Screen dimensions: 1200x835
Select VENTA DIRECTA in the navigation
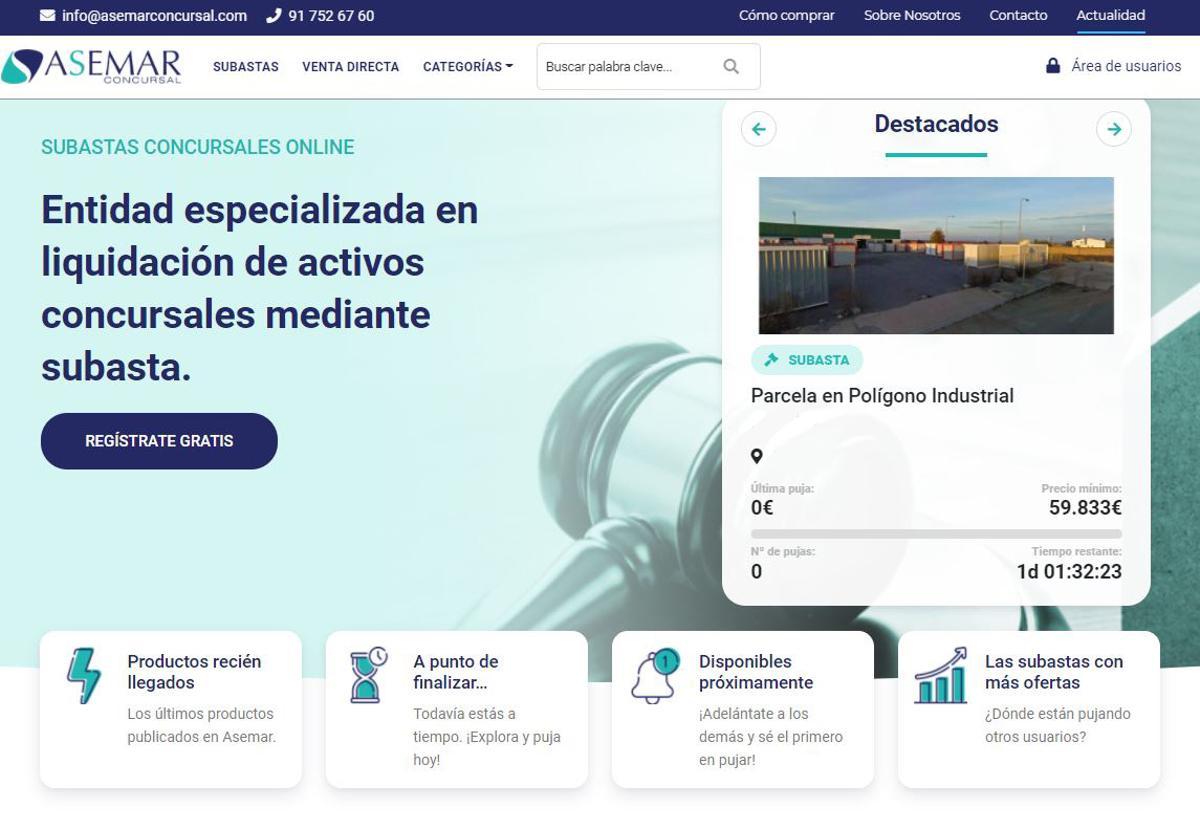350,66
